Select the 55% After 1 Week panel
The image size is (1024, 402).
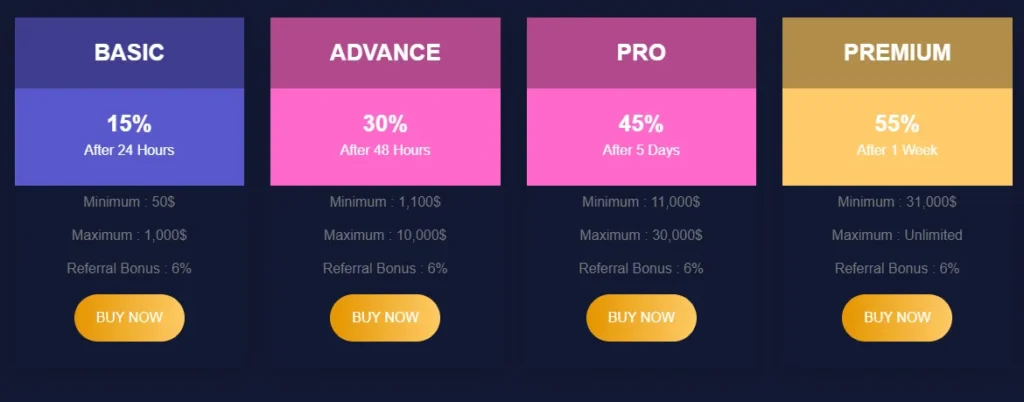click(897, 136)
